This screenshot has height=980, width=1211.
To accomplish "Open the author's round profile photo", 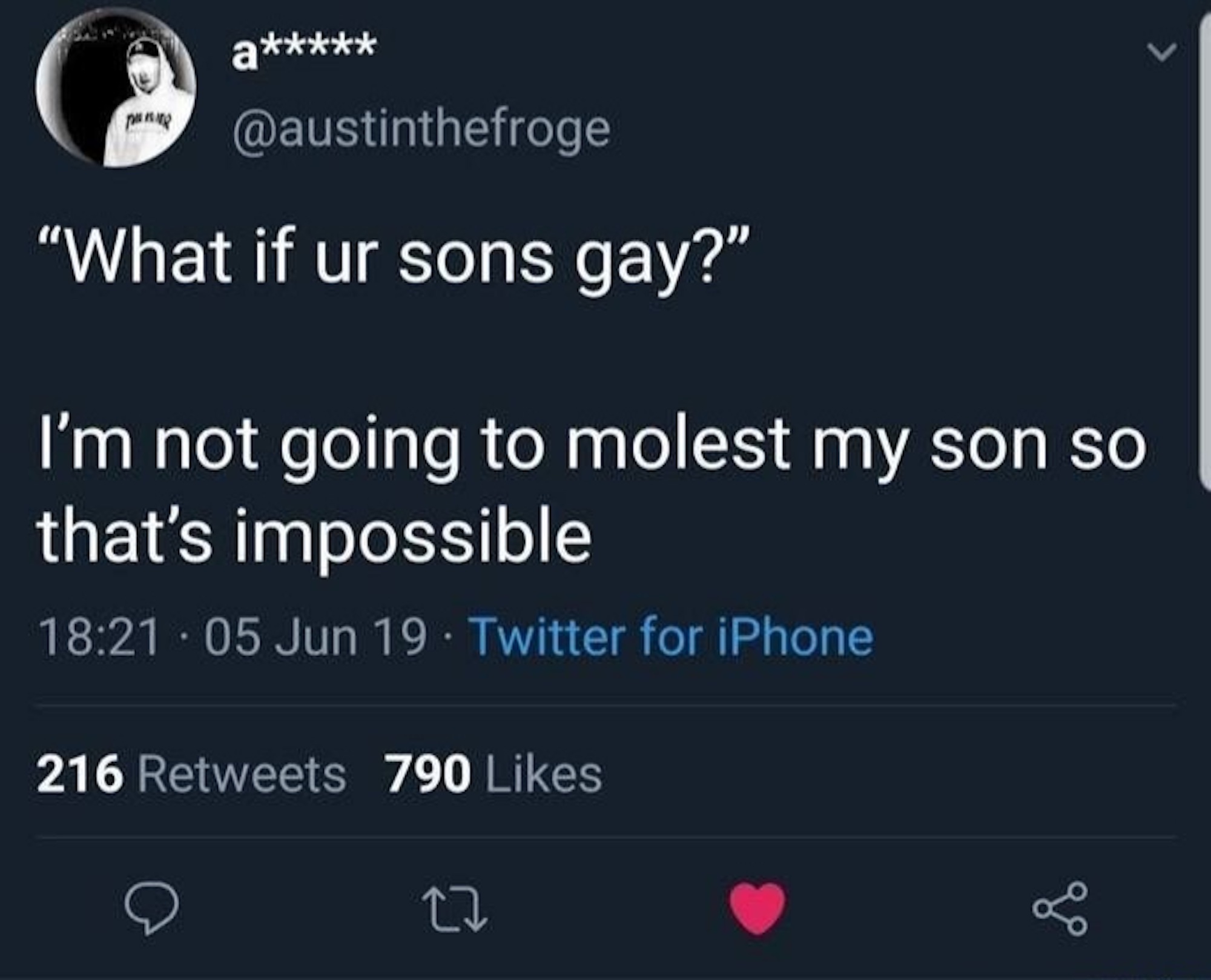I will point(116,89).
